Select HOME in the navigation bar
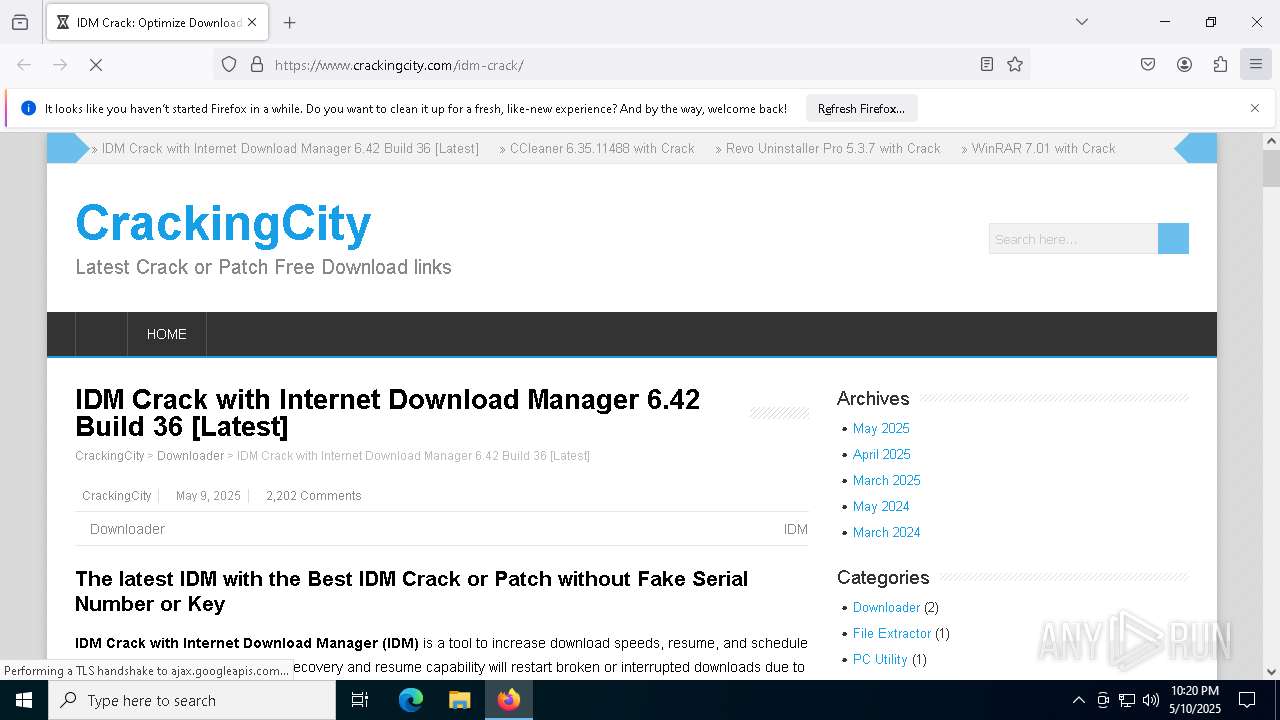The width and height of the screenshot is (1280, 720). point(166,334)
